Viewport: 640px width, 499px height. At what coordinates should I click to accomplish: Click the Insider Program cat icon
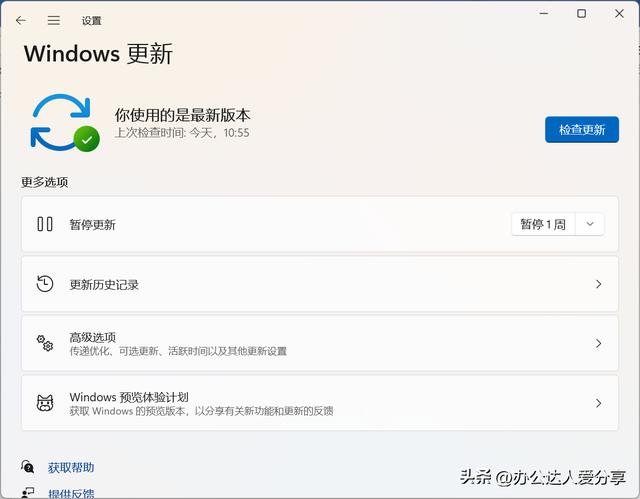point(45,403)
